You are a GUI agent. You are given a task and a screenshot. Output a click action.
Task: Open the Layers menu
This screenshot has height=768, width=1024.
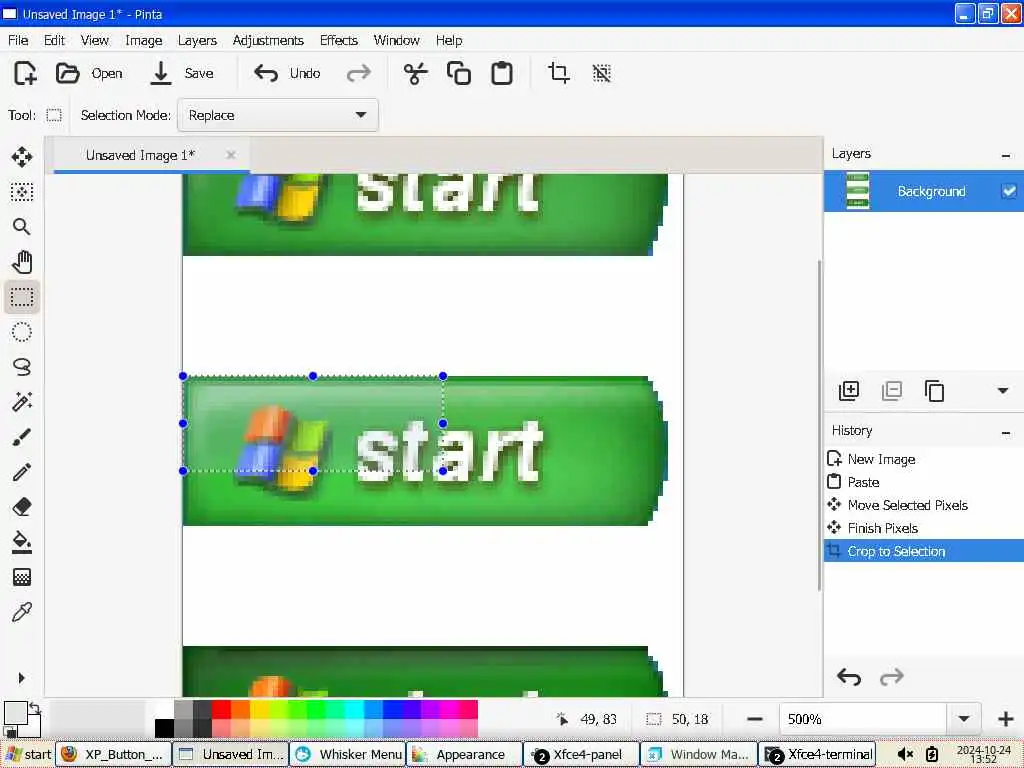197,40
